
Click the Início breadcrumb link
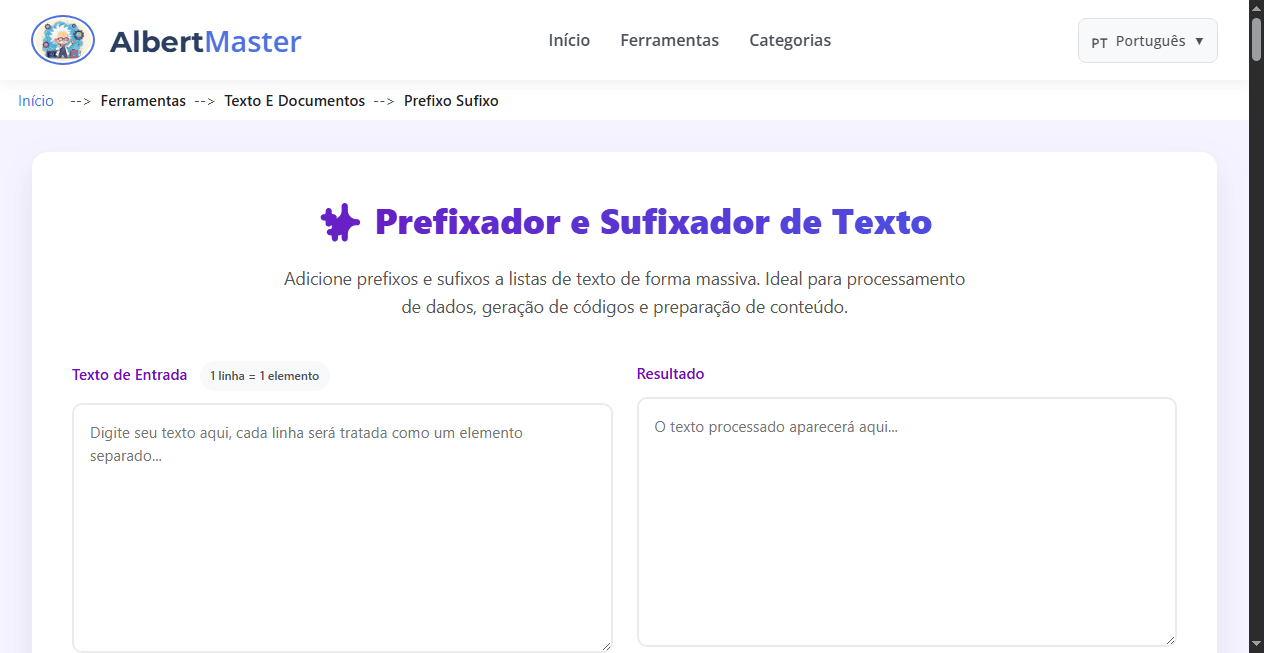click(35, 100)
